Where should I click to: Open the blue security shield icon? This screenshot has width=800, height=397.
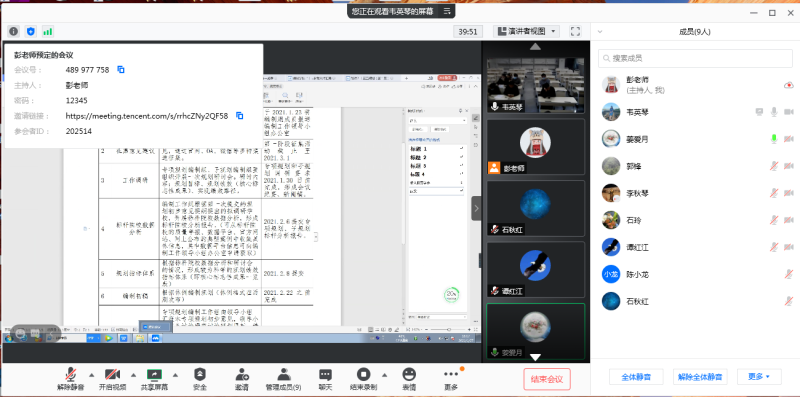pyautogui.click(x=31, y=32)
